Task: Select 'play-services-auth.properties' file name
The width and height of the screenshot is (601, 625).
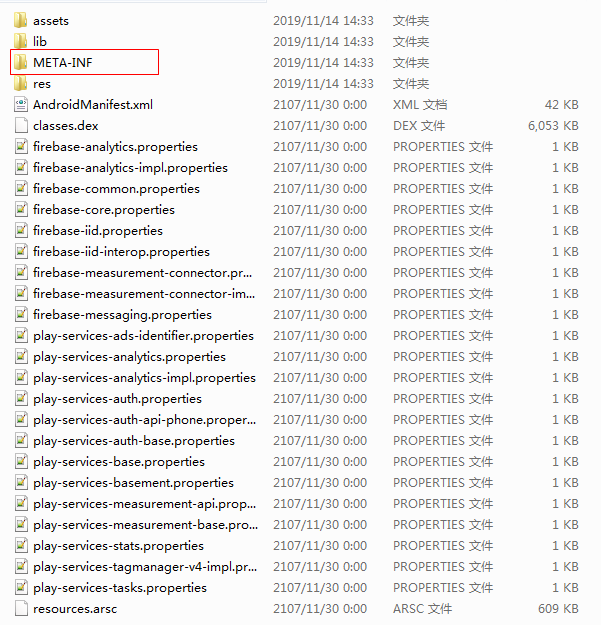Action: [x=117, y=399]
